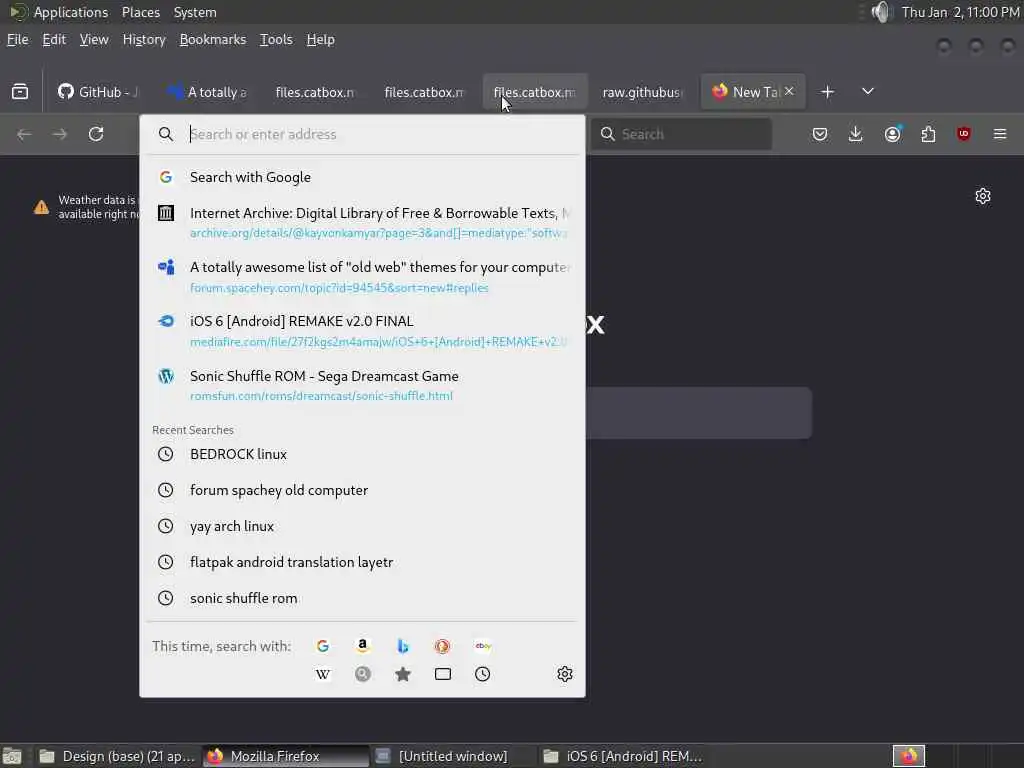The height and width of the screenshot is (768, 1024).
Task: Close the New Tab tab
Action: (790, 91)
